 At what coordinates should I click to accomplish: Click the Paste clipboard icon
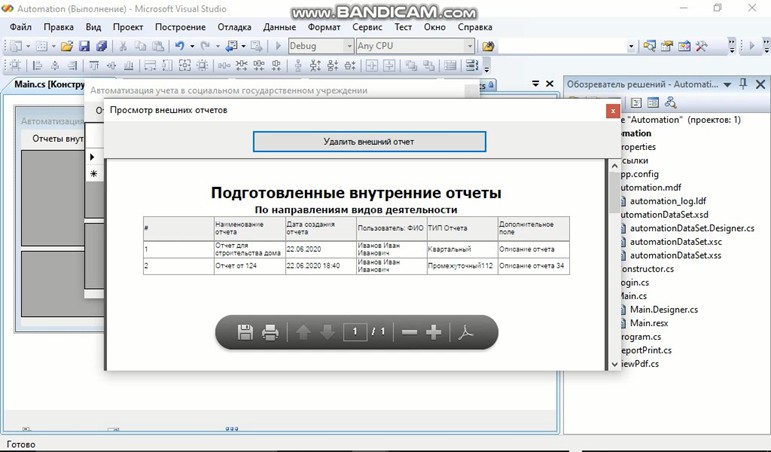[x=158, y=46]
